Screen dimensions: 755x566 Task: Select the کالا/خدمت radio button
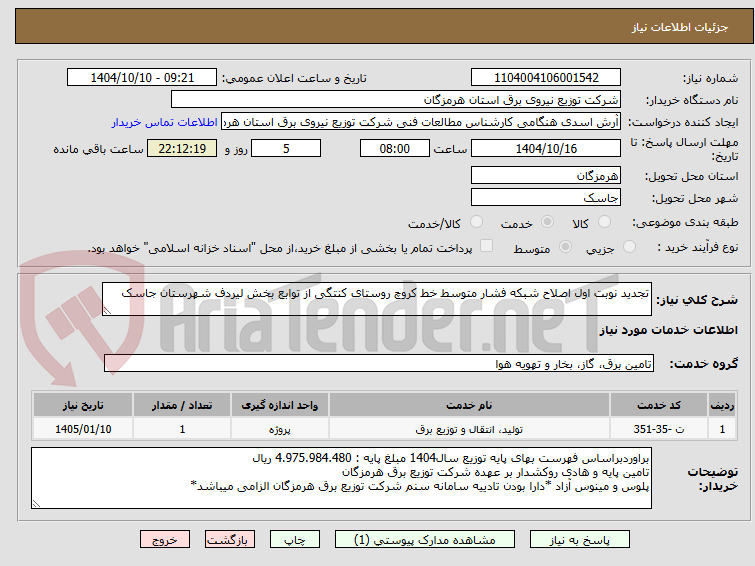point(476,222)
